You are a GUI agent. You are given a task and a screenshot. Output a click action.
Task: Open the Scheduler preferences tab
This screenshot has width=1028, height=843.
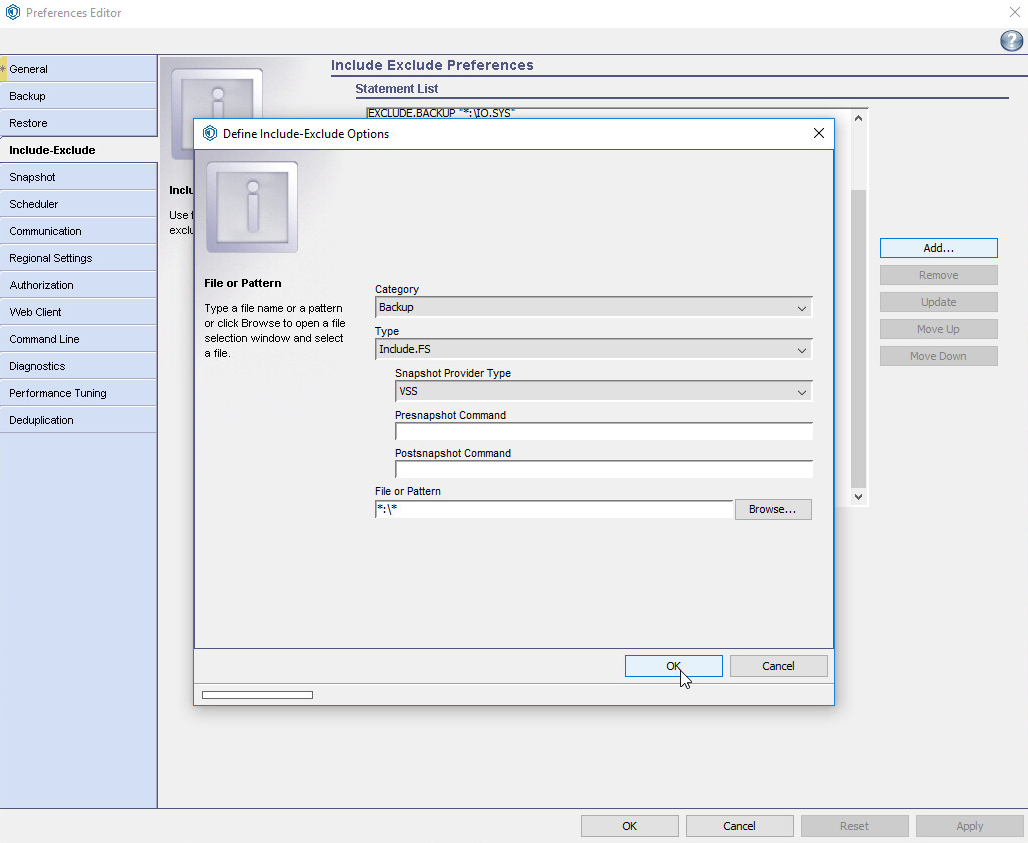point(78,204)
